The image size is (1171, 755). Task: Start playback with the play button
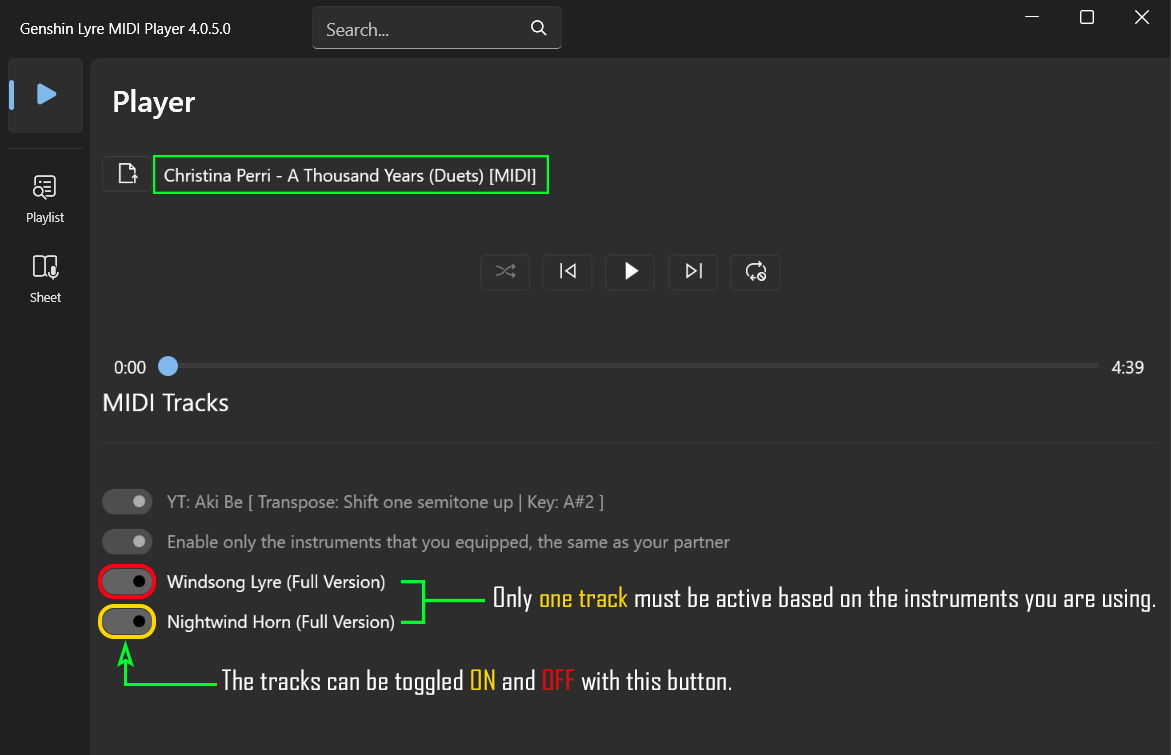coord(630,271)
